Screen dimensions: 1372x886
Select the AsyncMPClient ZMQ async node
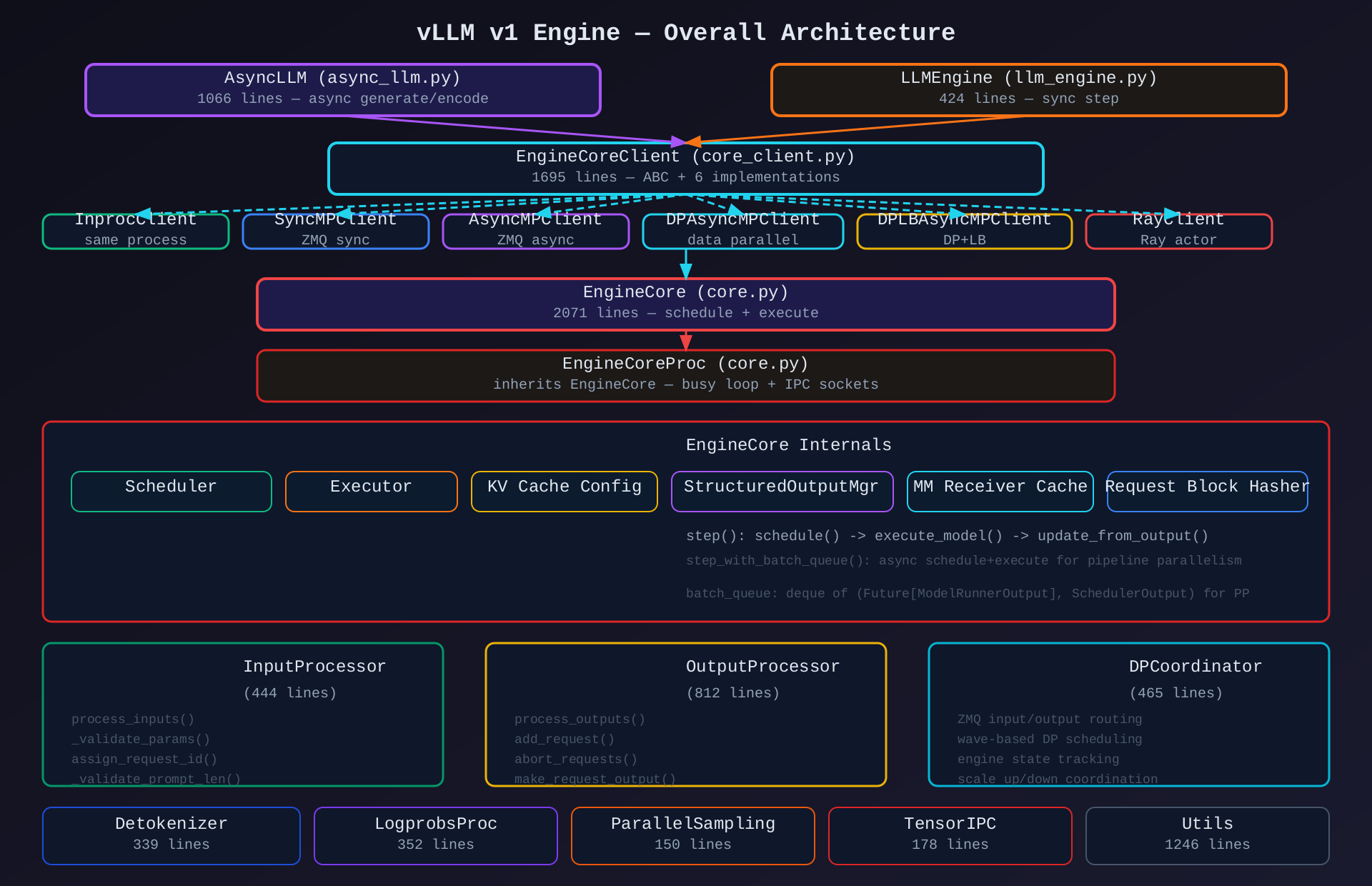tap(536, 232)
